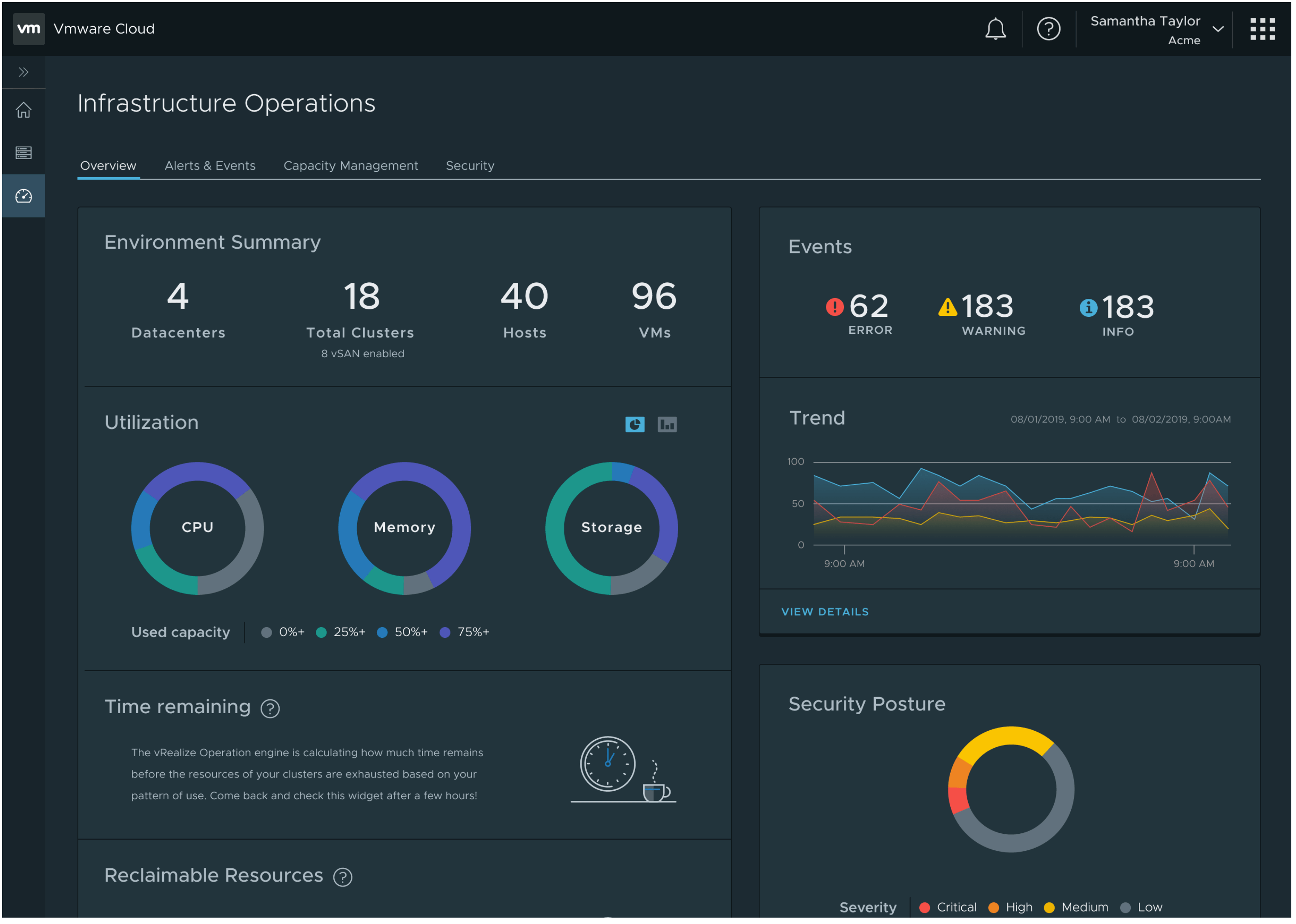Click the Critical severity legend swatch
The image size is (1296, 924).
coord(926,908)
